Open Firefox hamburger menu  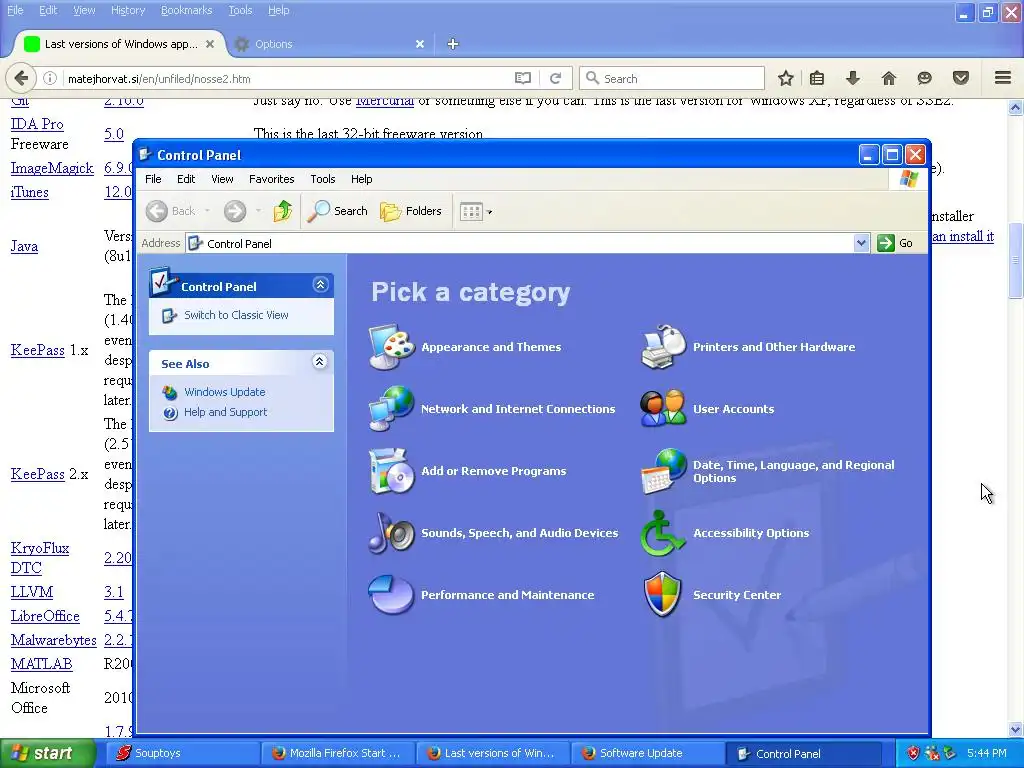[1003, 78]
